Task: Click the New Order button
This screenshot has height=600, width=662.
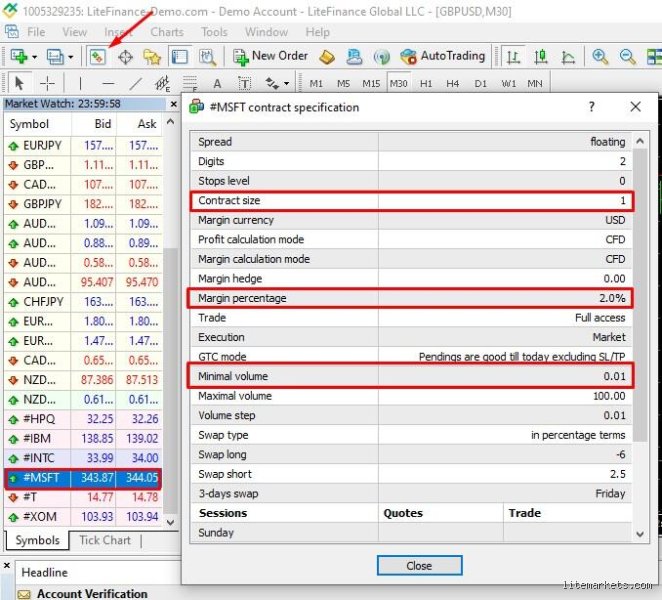Action: [x=271, y=57]
